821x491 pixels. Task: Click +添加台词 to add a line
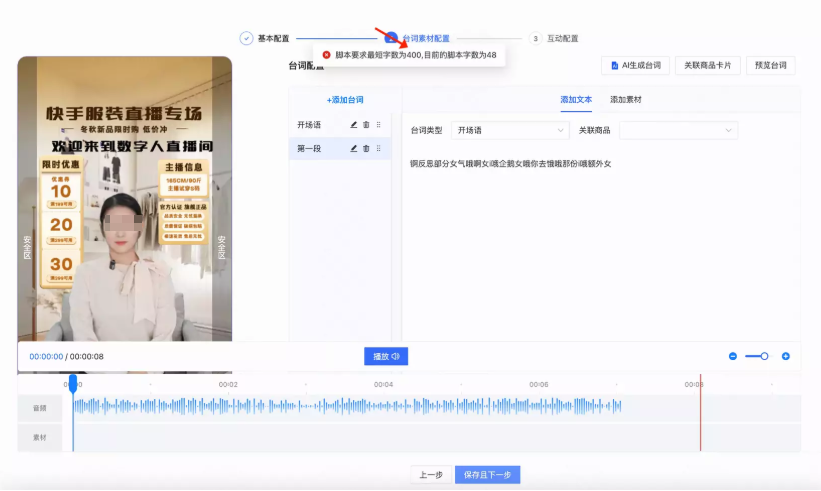click(345, 99)
